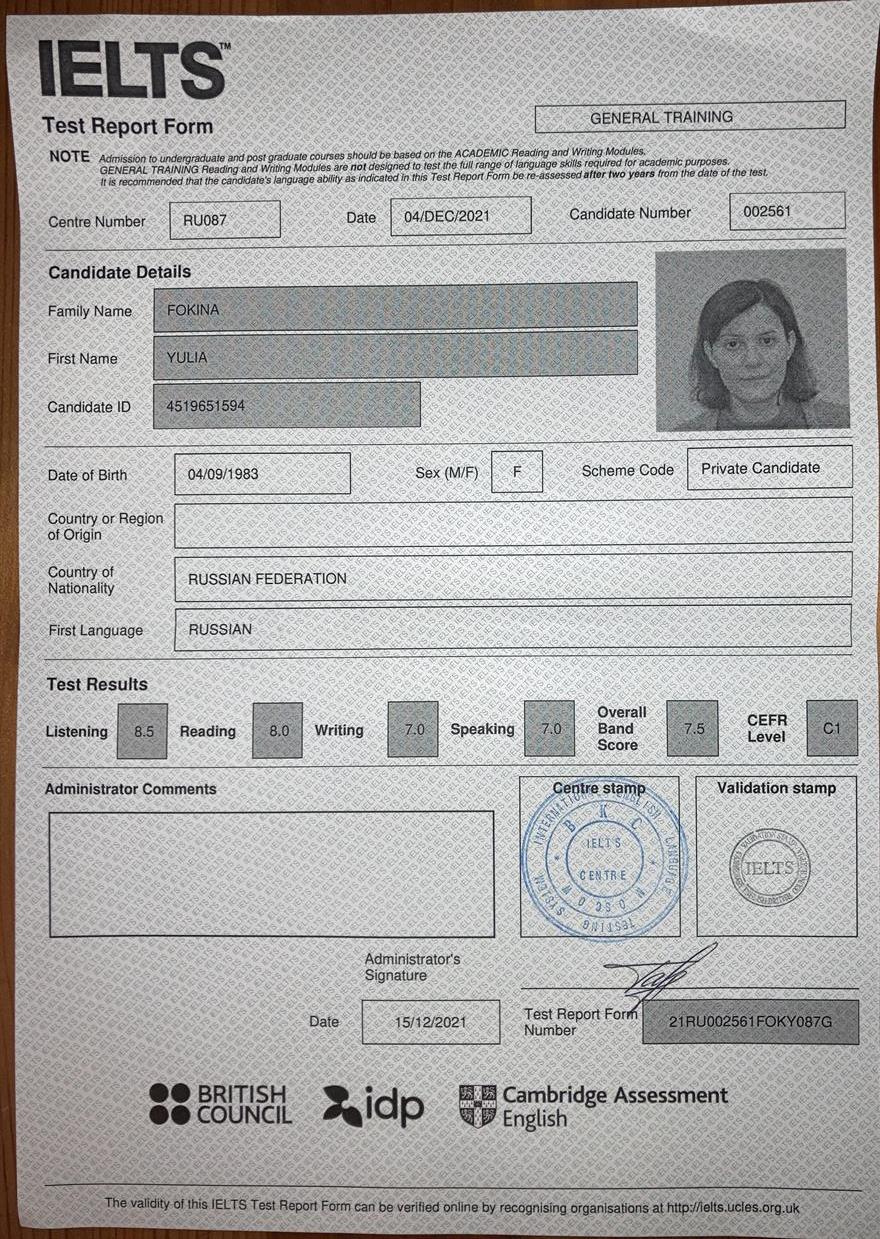Image resolution: width=880 pixels, height=1239 pixels.
Task: Click the First Language field RUSSIAN
Action: [514, 628]
